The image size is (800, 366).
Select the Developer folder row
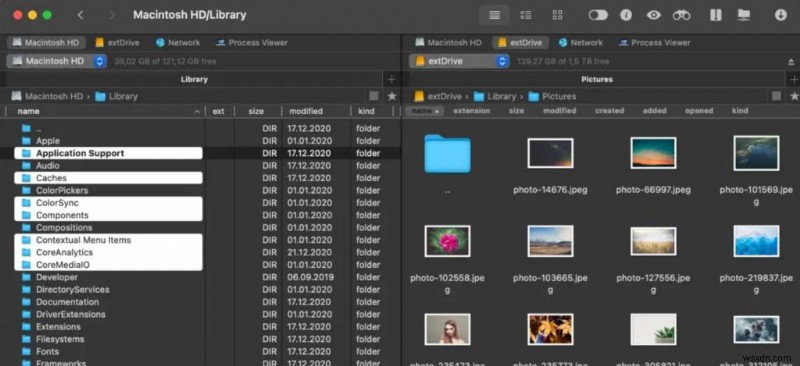201,277
